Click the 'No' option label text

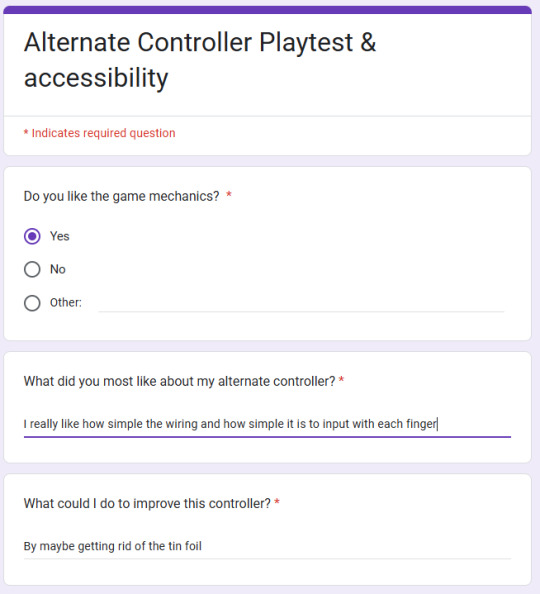click(58, 269)
